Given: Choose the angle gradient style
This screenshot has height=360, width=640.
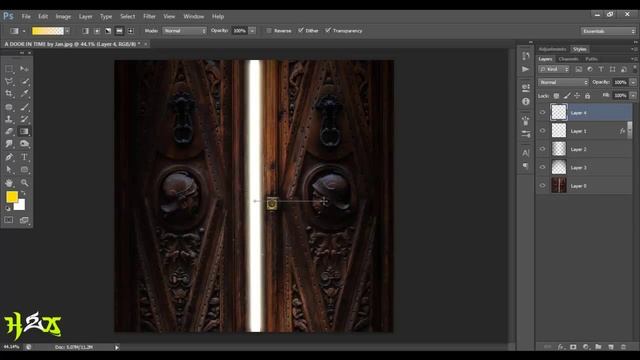Looking at the screenshot, I should coord(108,31).
